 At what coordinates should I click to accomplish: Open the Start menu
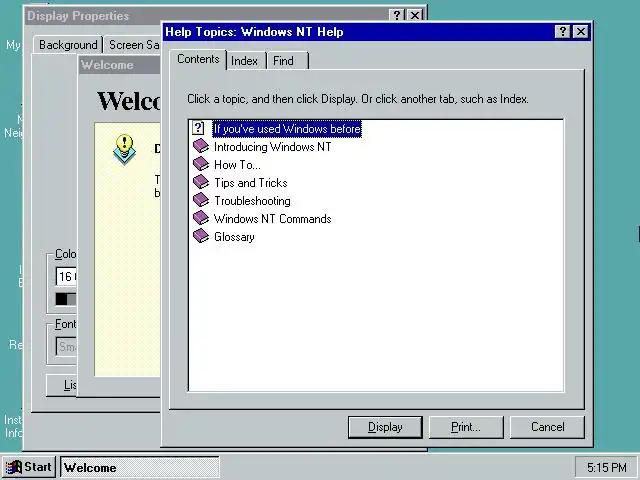pos(28,467)
